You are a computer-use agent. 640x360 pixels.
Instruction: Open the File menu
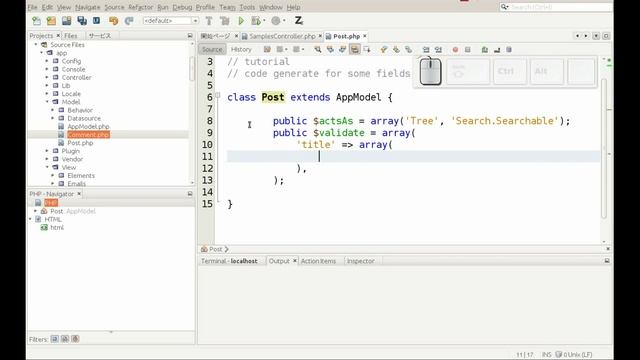click(32, 7)
